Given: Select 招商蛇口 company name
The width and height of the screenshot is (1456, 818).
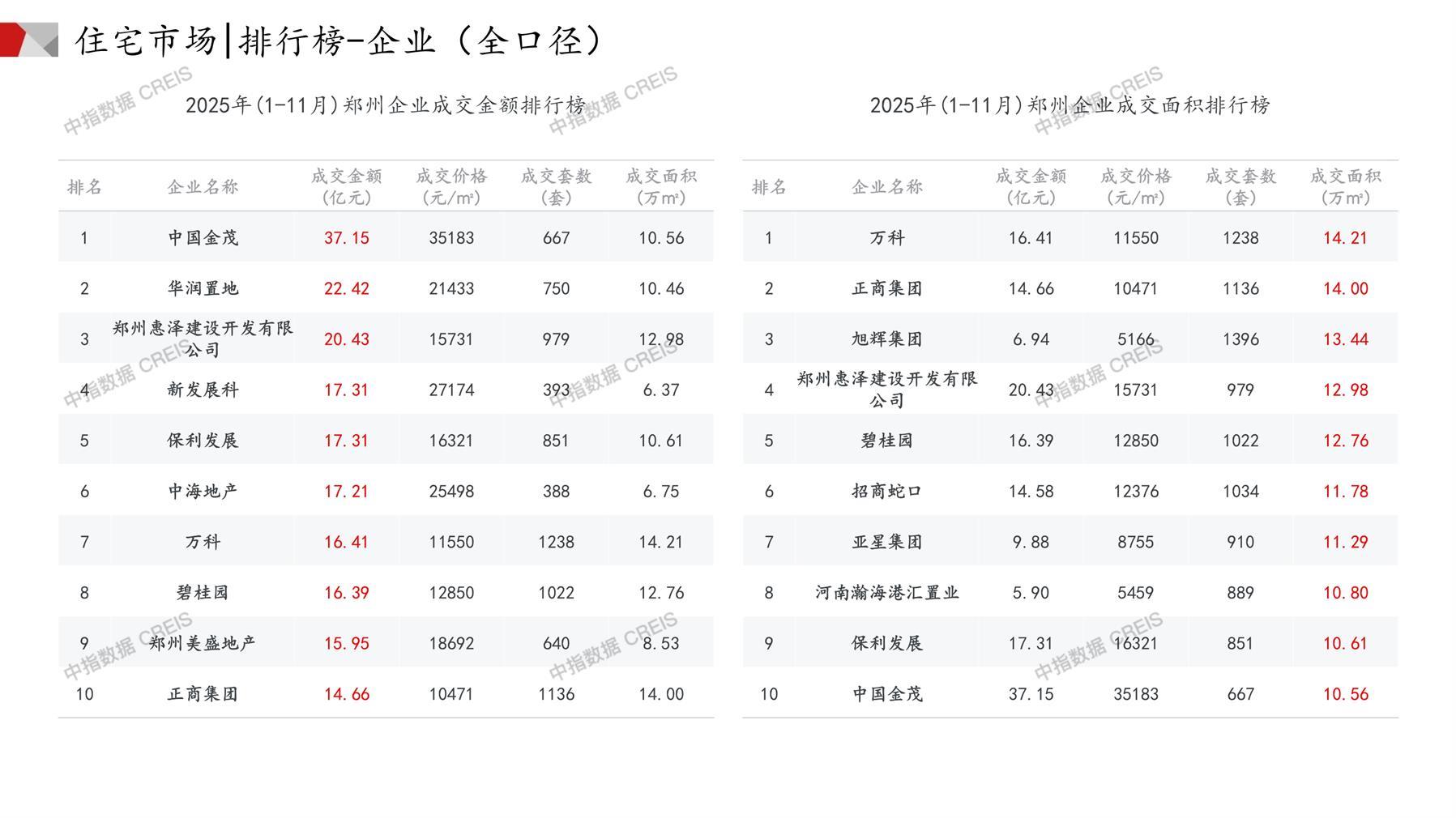Looking at the screenshot, I should pos(886,491).
